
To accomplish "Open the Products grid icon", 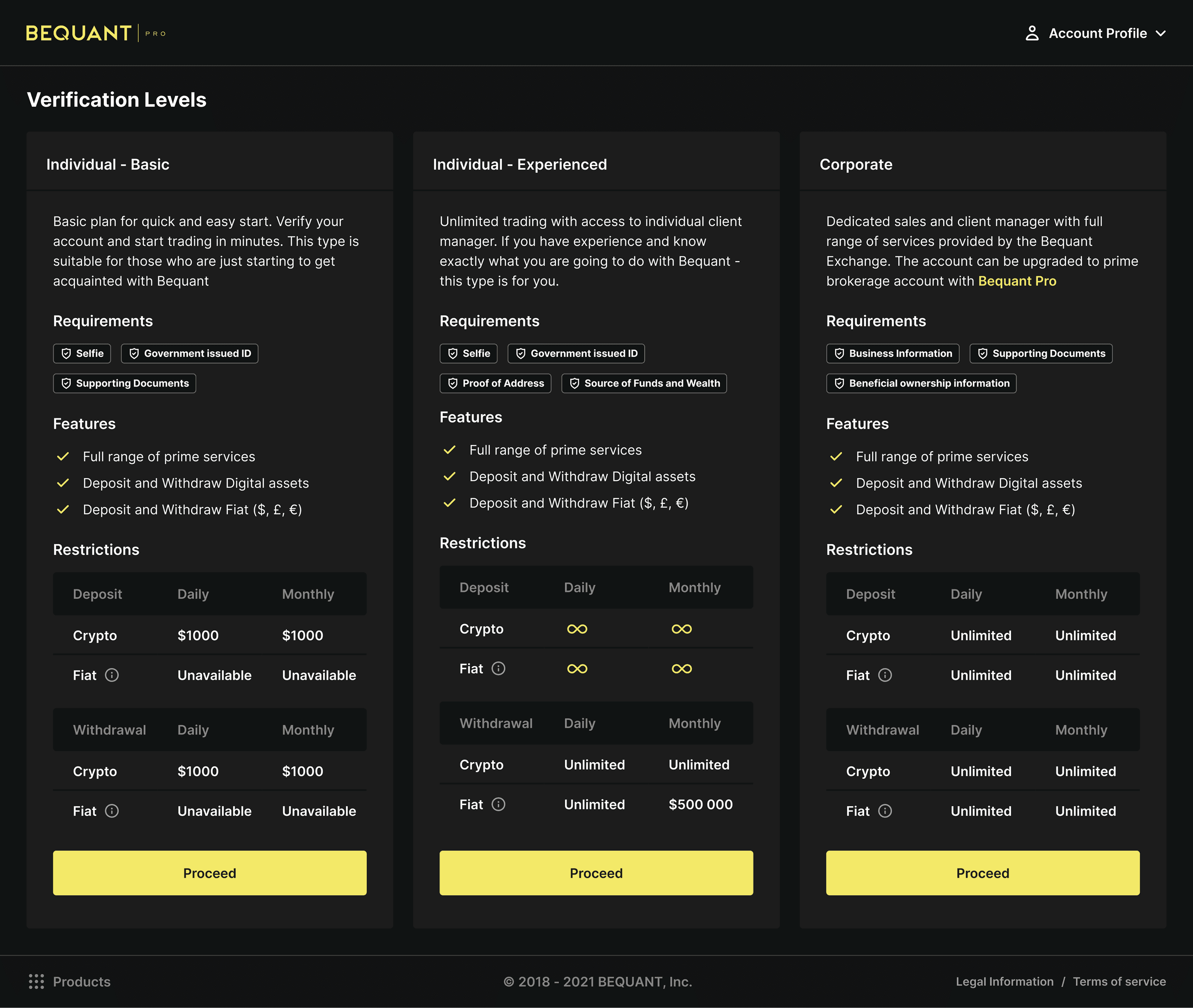I will [36, 981].
